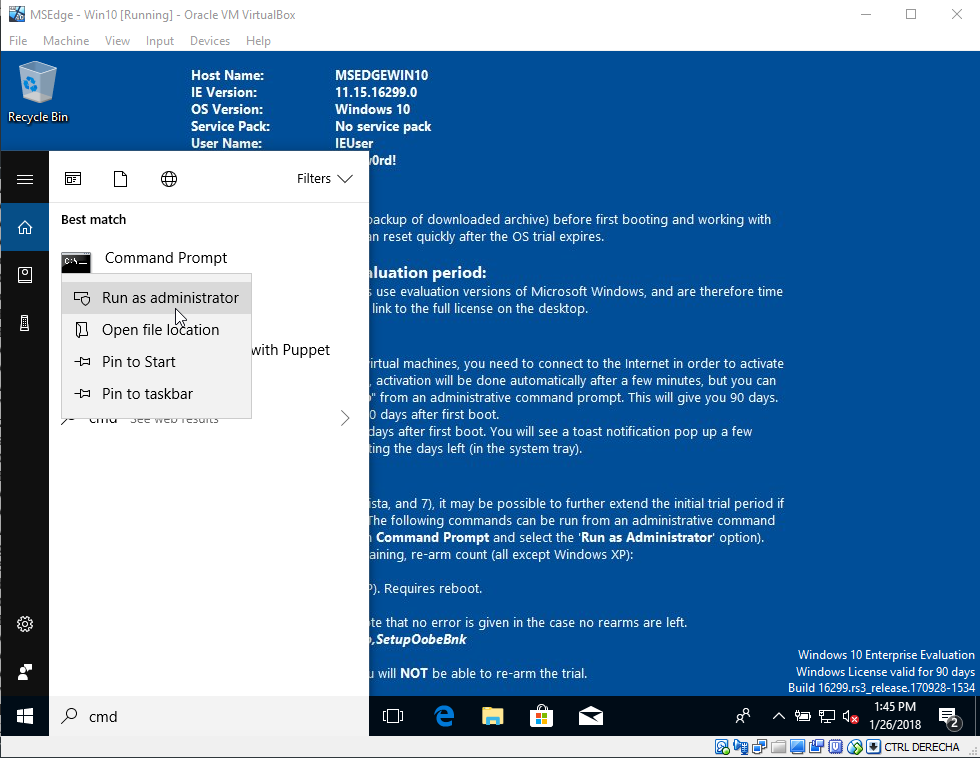The image size is (980, 758).
Task: Open Microsoft Store from the taskbar
Action: pyautogui.click(x=541, y=716)
